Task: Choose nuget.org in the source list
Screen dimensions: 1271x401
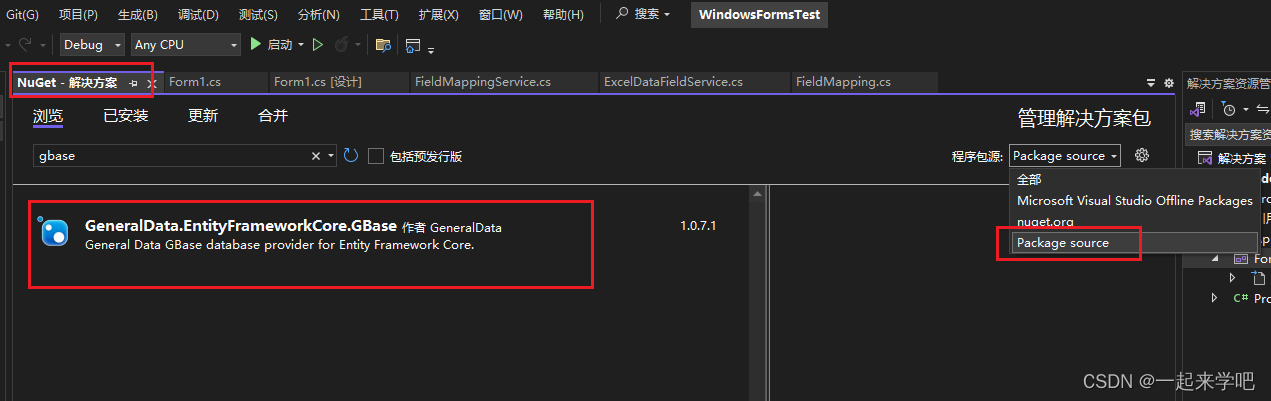Action: tap(1133, 222)
